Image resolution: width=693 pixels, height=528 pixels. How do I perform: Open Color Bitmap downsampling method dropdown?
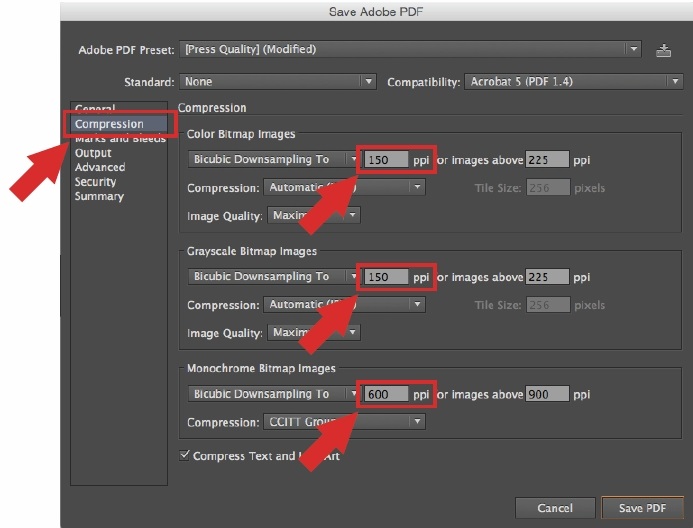[273, 160]
